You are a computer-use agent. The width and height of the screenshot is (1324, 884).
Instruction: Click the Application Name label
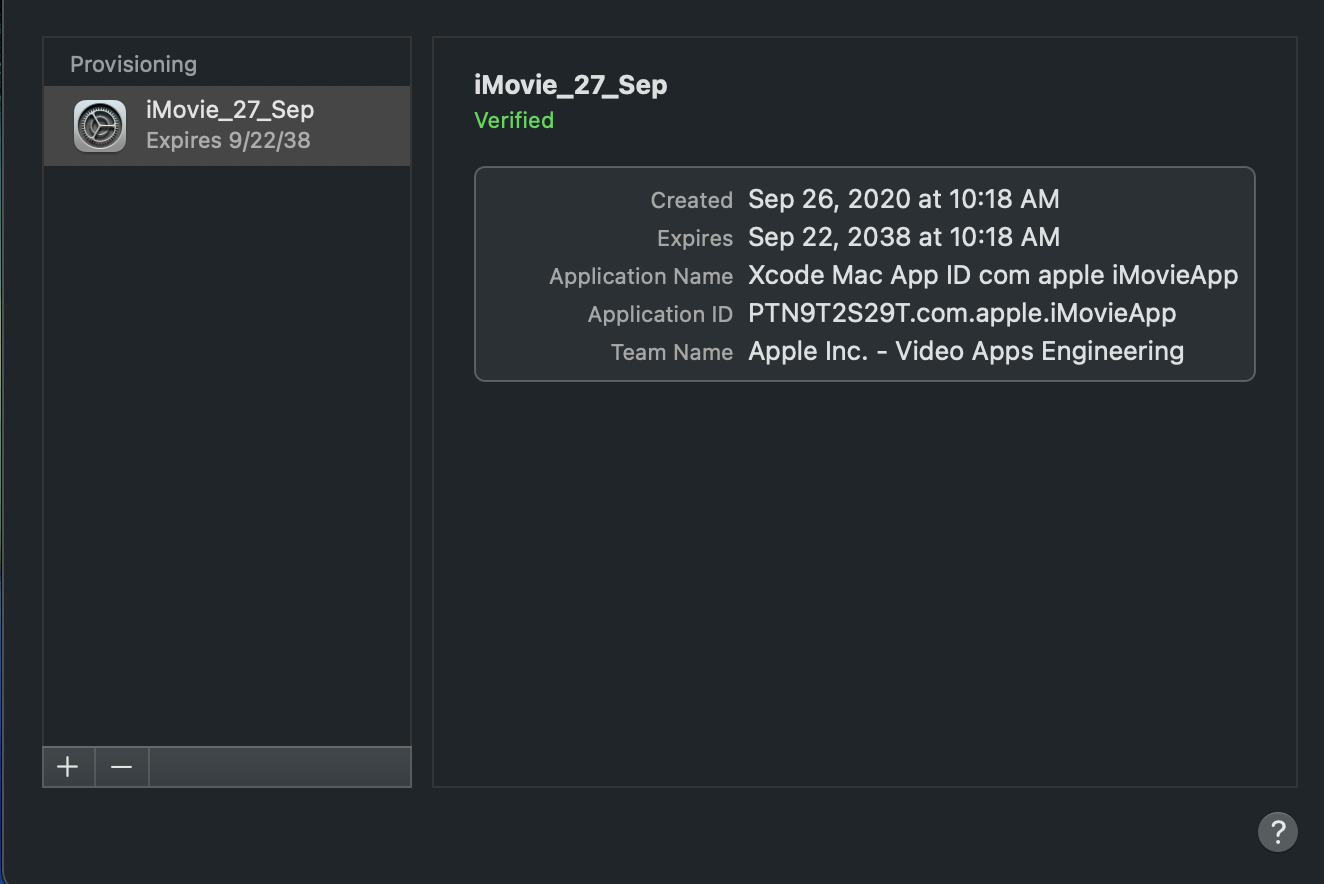641,276
